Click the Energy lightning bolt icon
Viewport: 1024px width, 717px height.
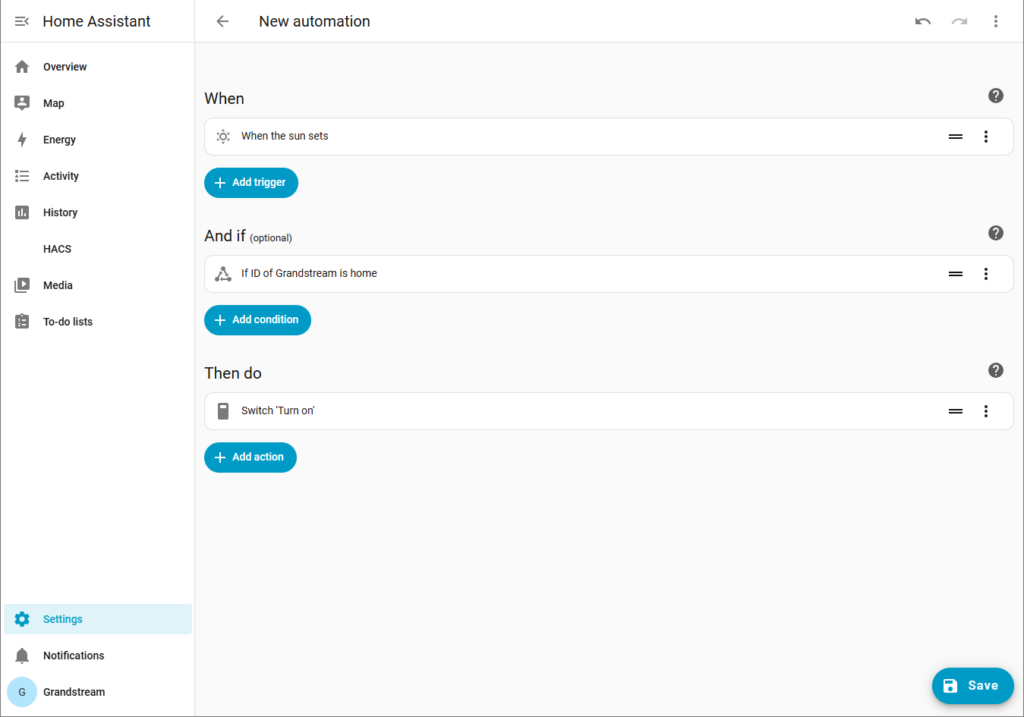pyautogui.click(x=22, y=140)
